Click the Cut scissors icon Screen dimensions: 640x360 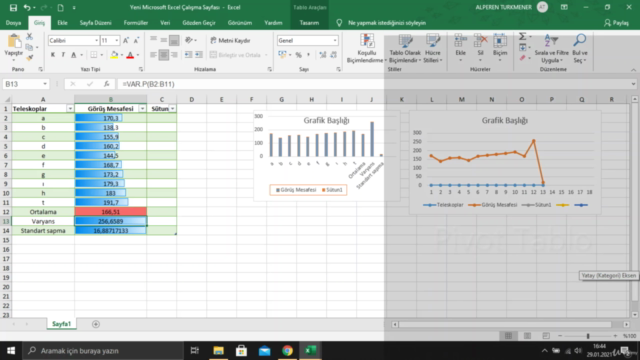[29, 37]
